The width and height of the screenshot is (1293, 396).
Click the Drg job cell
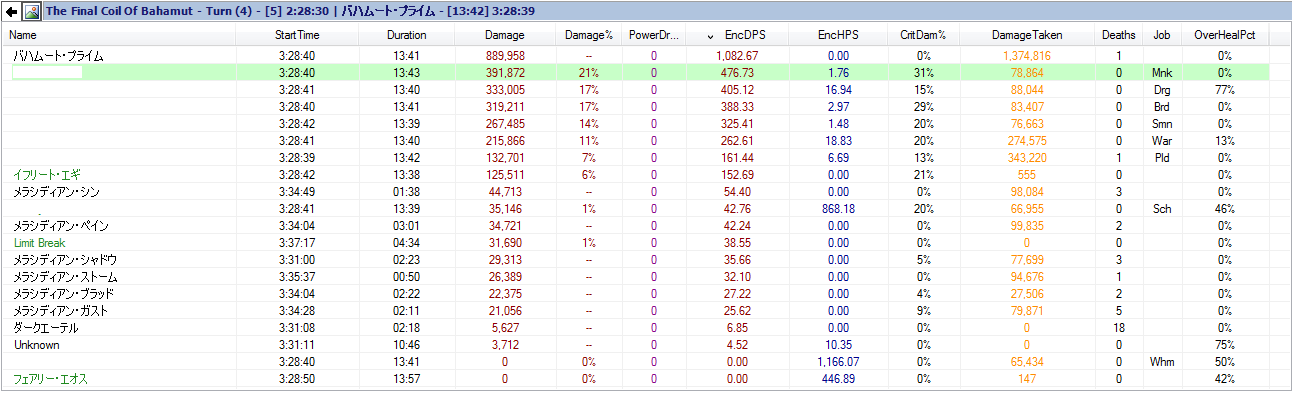pyautogui.click(x=1161, y=90)
